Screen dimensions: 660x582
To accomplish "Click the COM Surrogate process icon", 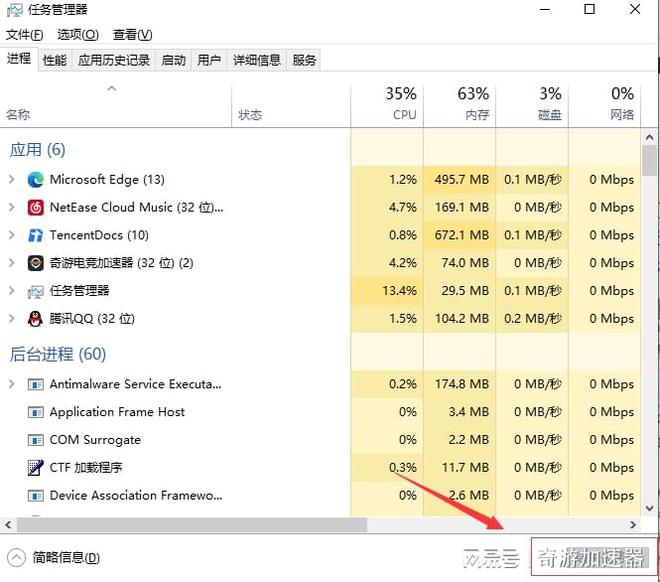I will [35, 440].
